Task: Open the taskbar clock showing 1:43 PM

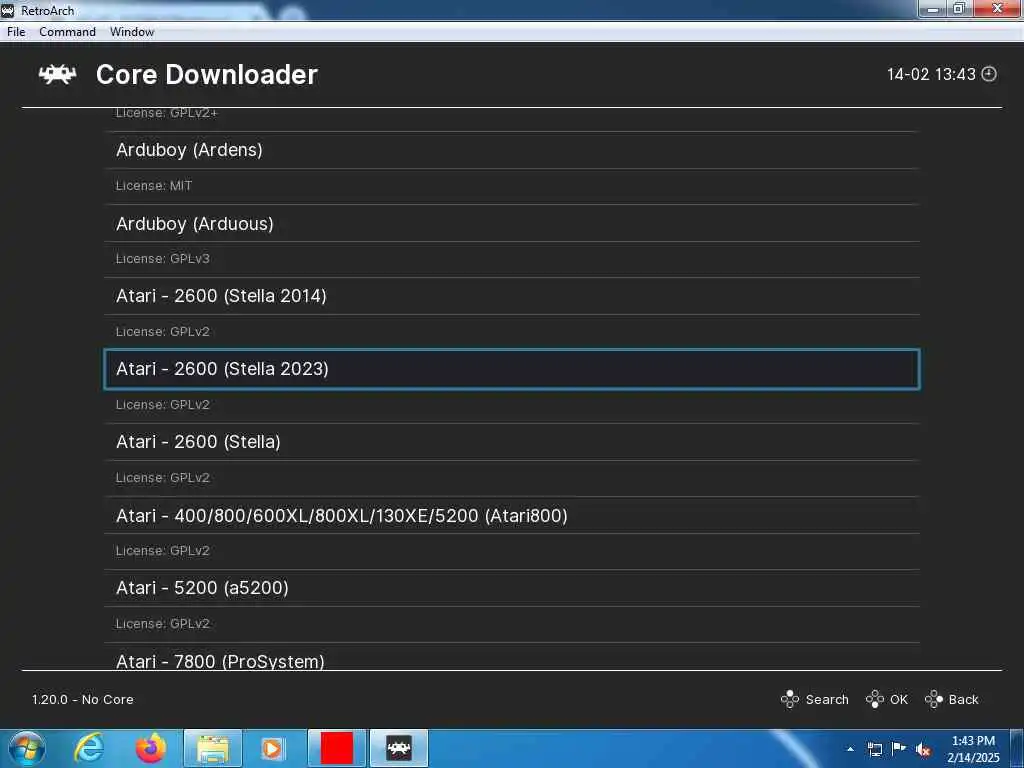Action: tap(973, 749)
